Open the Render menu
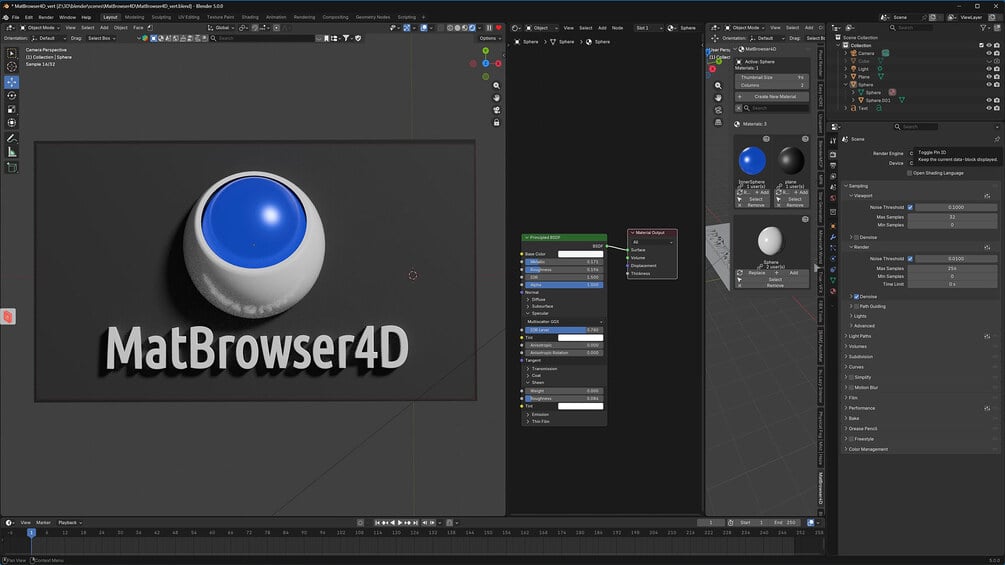This screenshot has width=1005, height=565. point(46,17)
